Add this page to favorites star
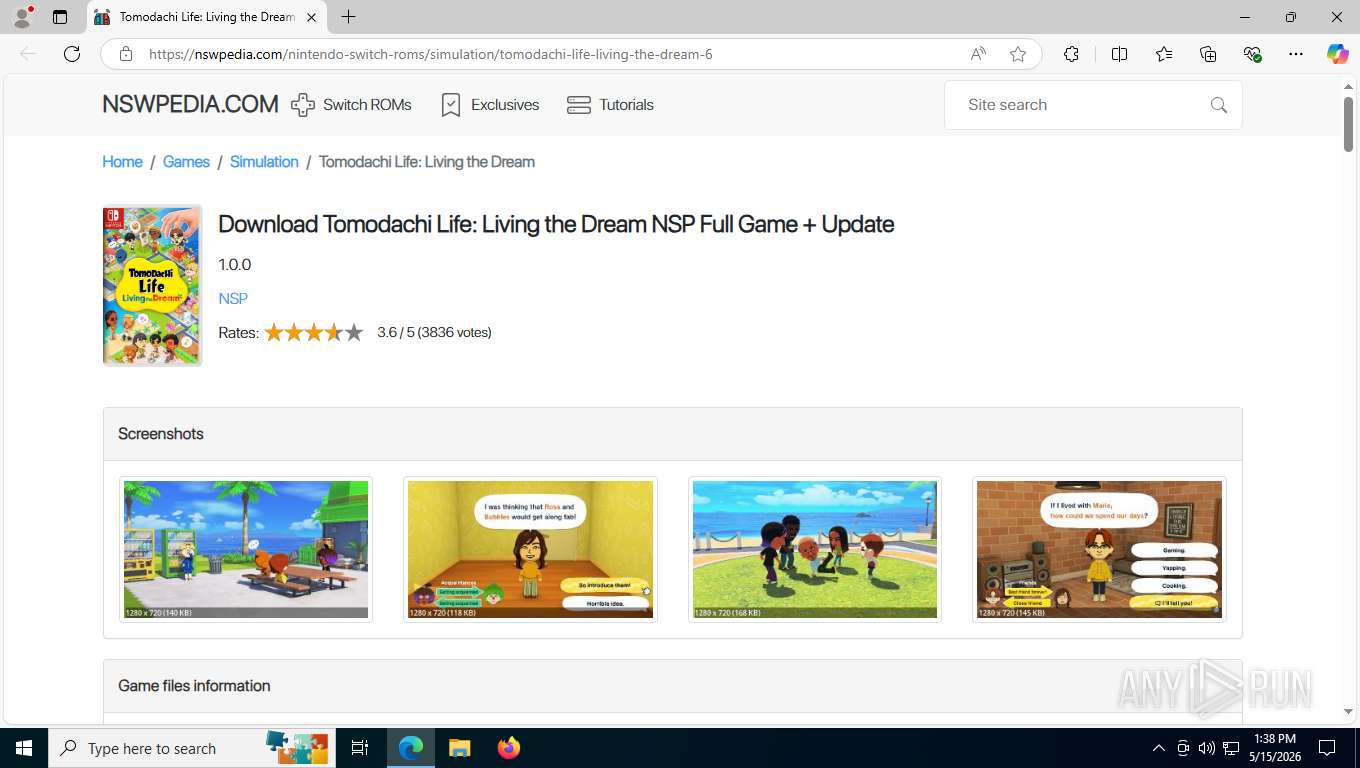Image resolution: width=1360 pixels, height=768 pixels. click(x=1018, y=54)
